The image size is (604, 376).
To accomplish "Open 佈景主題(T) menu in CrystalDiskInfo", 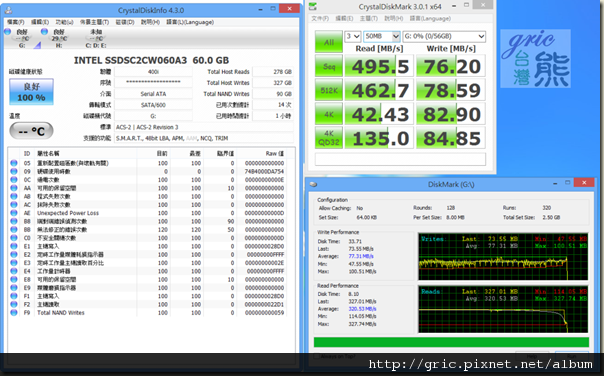I will (x=94, y=22).
